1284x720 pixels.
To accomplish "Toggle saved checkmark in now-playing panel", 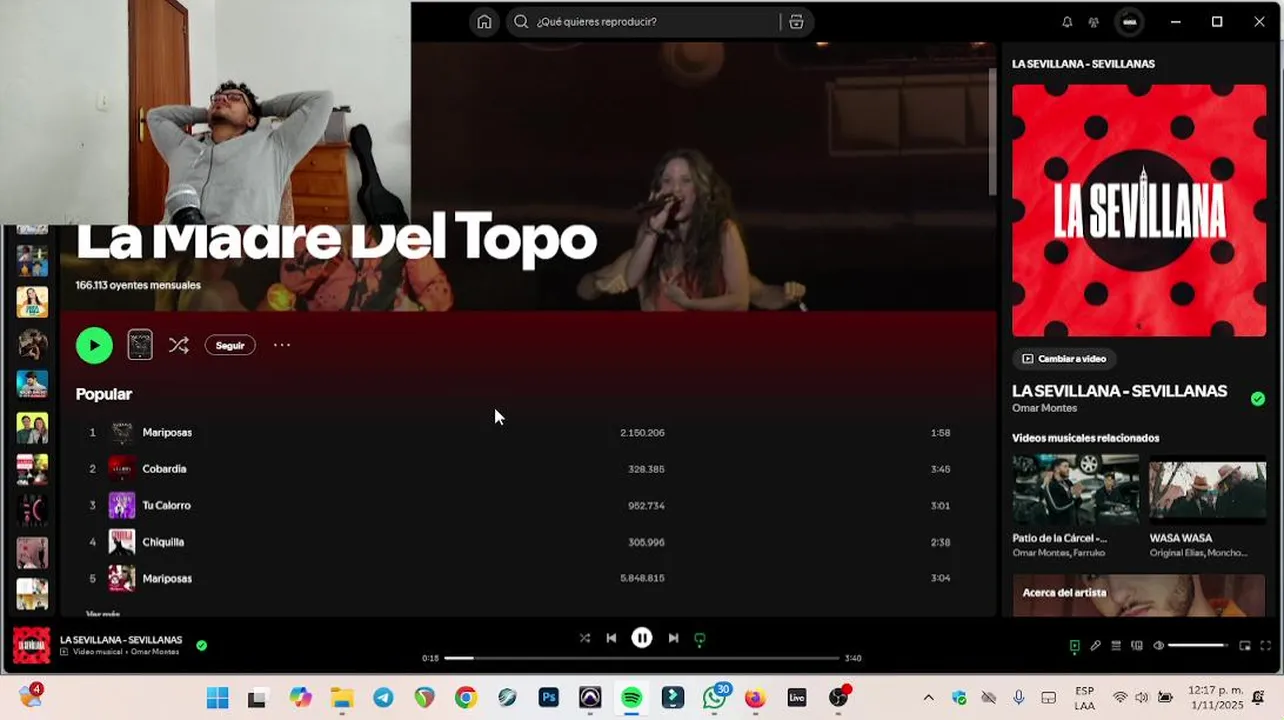I will (1258, 398).
